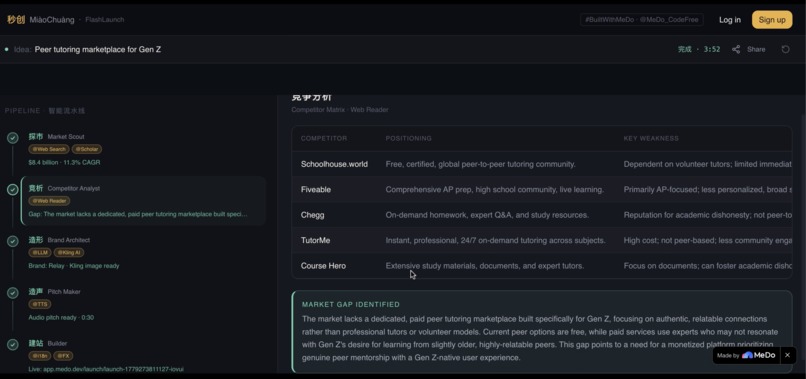This screenshot has width=806, height=379.
Task: Click Brand Architect completed checkmark icon
Action: coord(13,241)
